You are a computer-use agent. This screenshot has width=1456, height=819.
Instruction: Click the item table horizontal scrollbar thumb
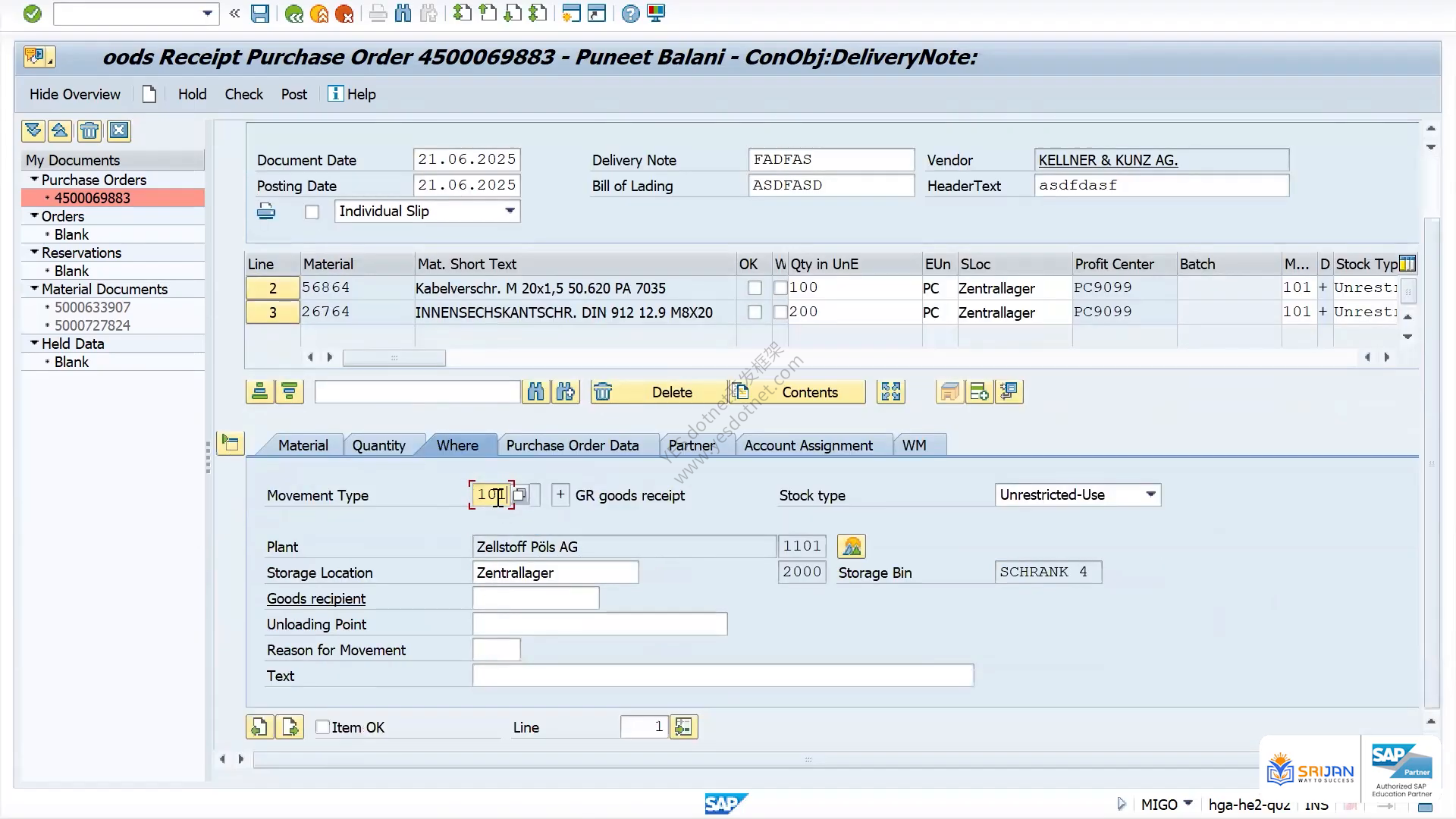394,357
